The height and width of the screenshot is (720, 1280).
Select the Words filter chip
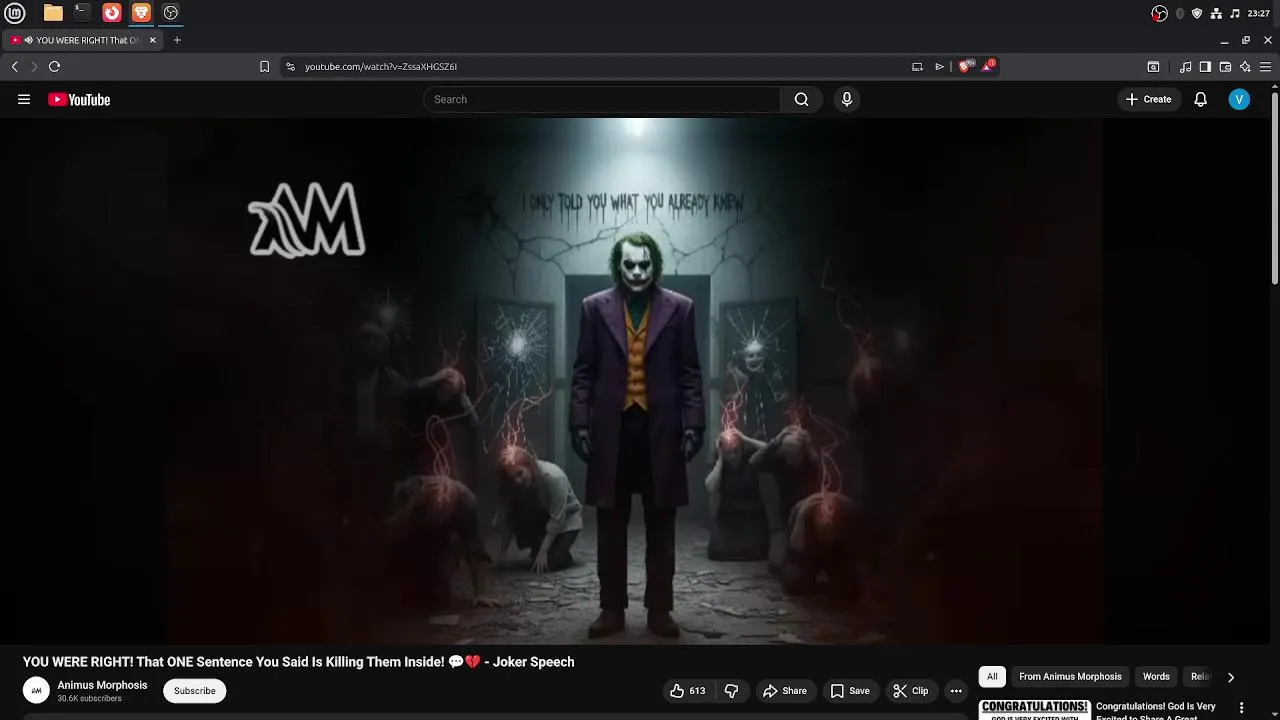pyautogui.click(x=1156, y=677)
